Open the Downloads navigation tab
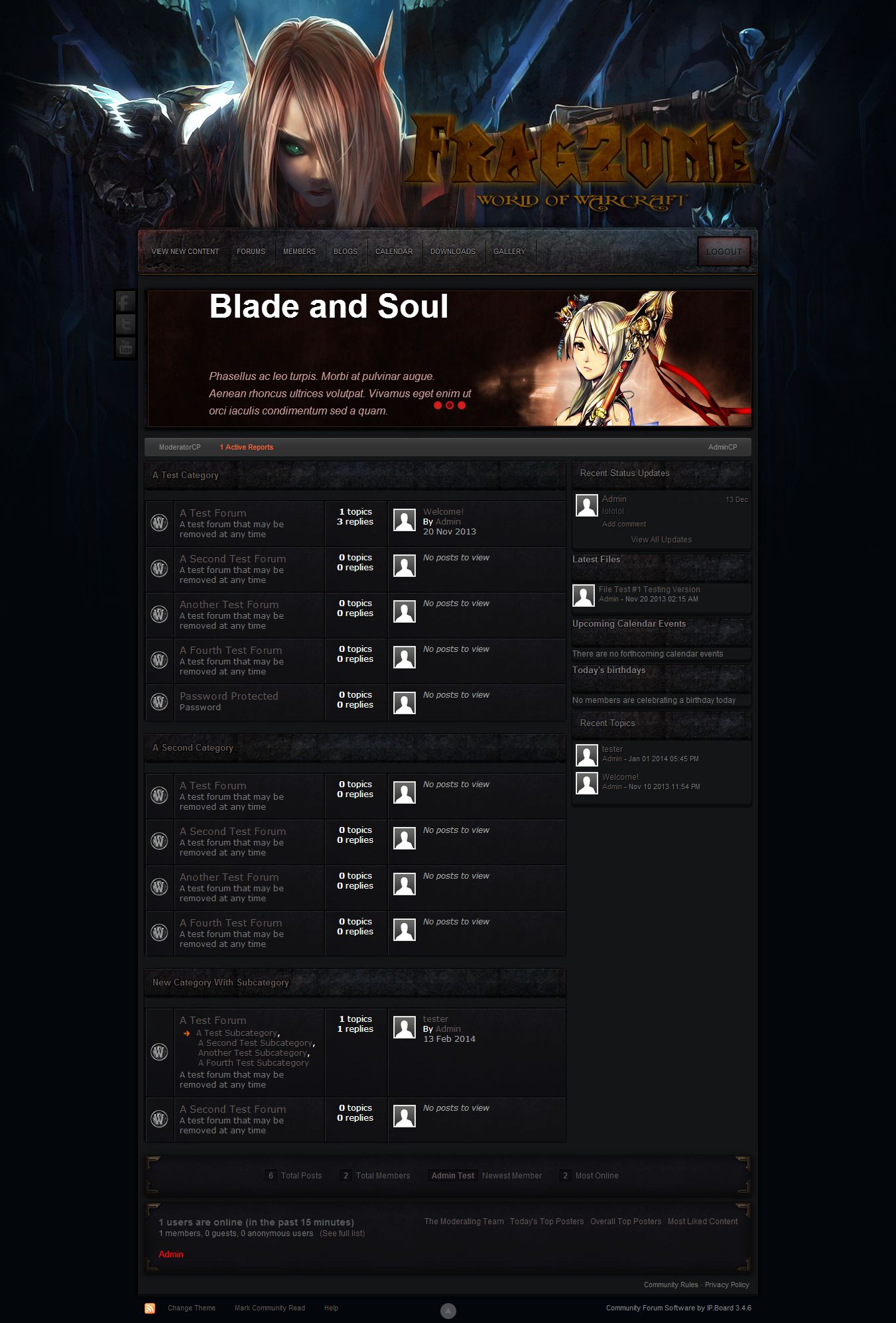 453,251
